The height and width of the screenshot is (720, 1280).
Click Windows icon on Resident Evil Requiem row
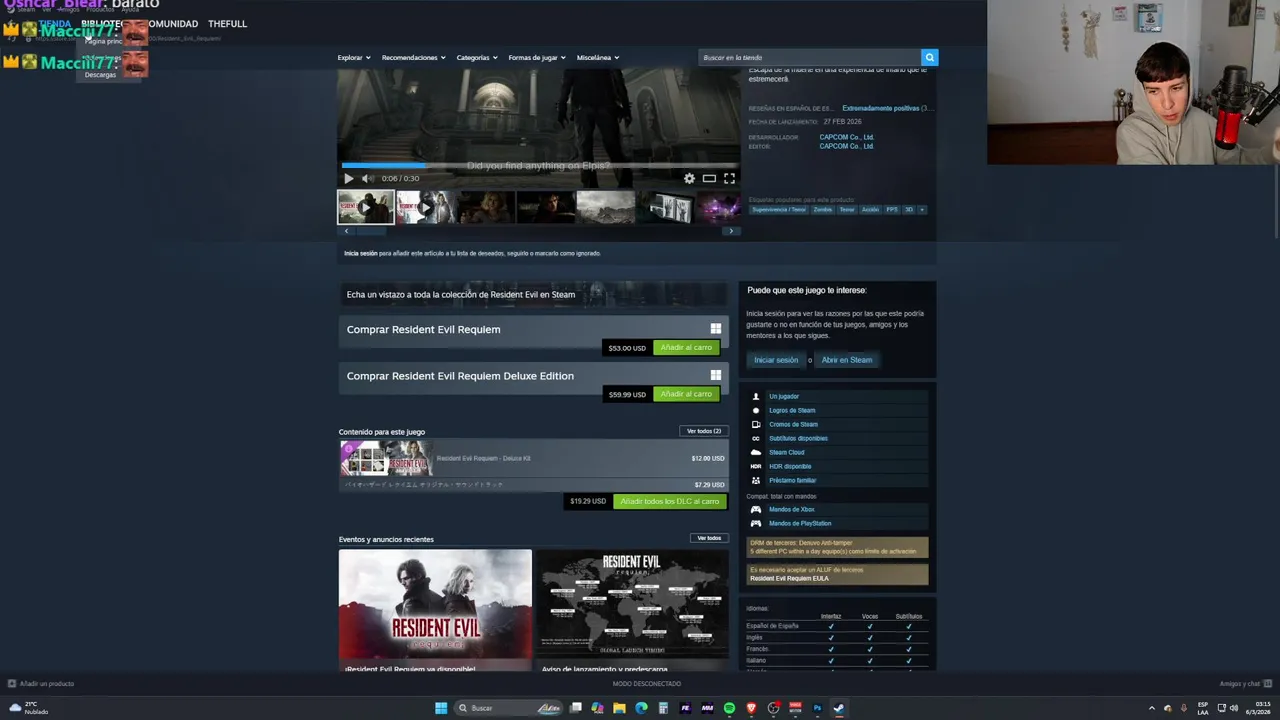716,329
